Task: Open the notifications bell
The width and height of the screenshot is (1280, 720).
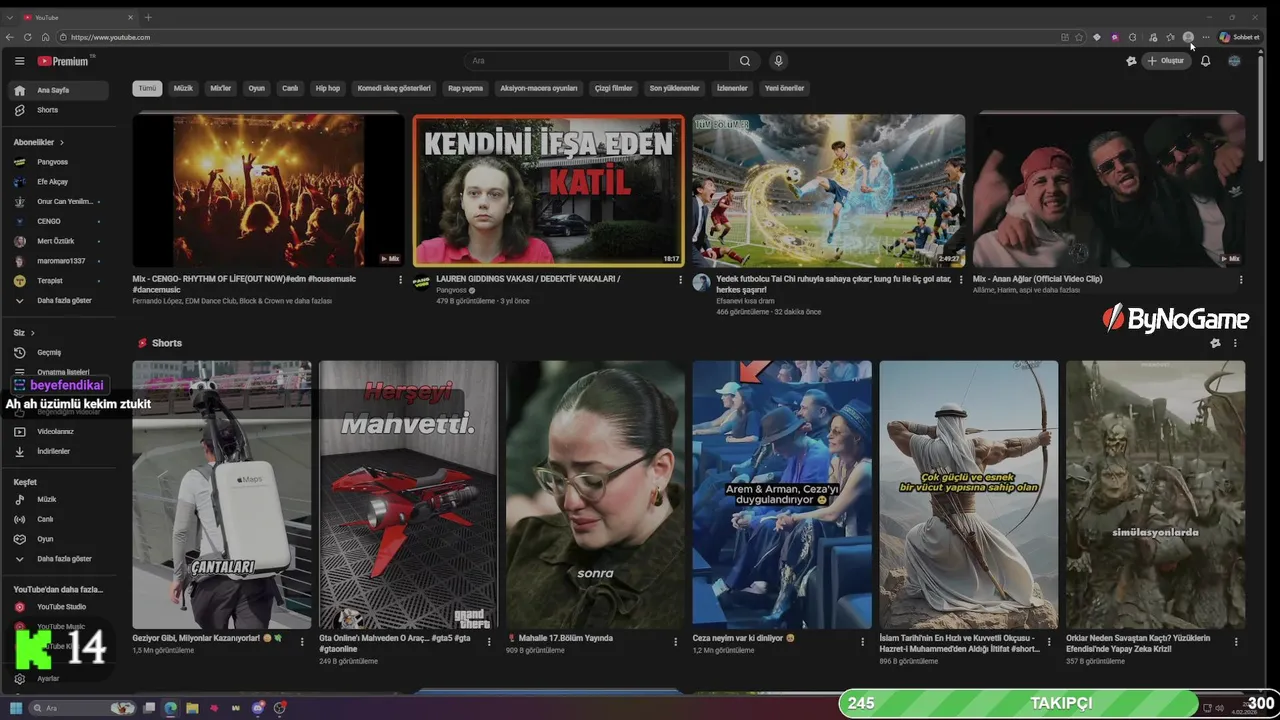Action: coord(1205,61)
